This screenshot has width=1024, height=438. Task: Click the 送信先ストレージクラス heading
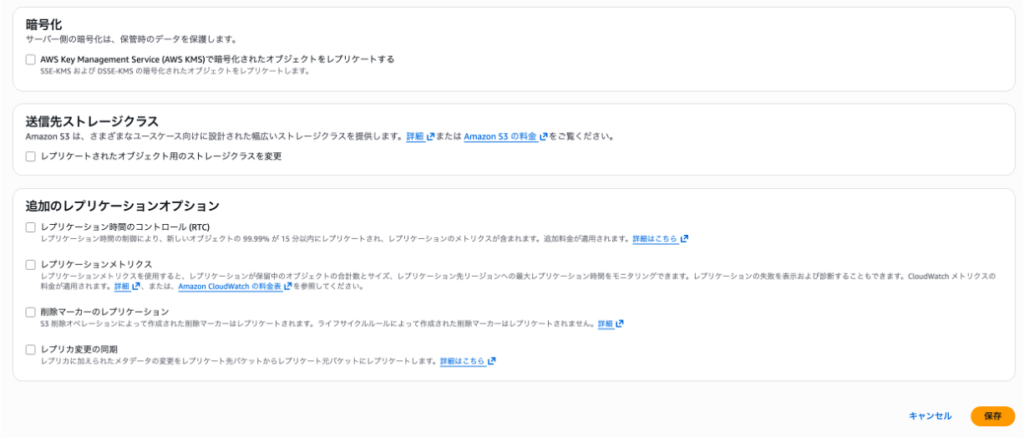(92, 121)
